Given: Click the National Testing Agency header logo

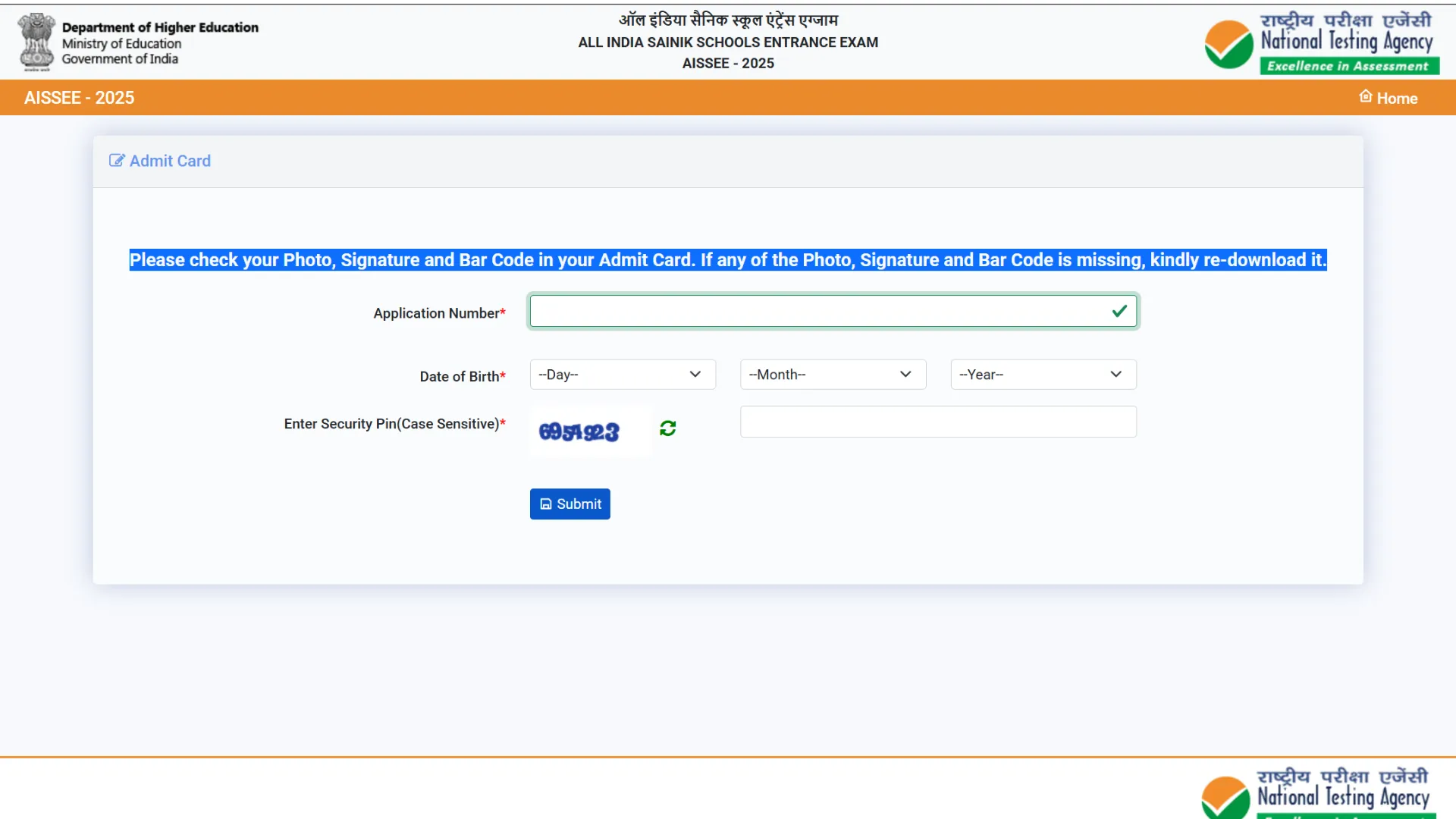Looking at the screenshot, I should [x=1322, y=42].
